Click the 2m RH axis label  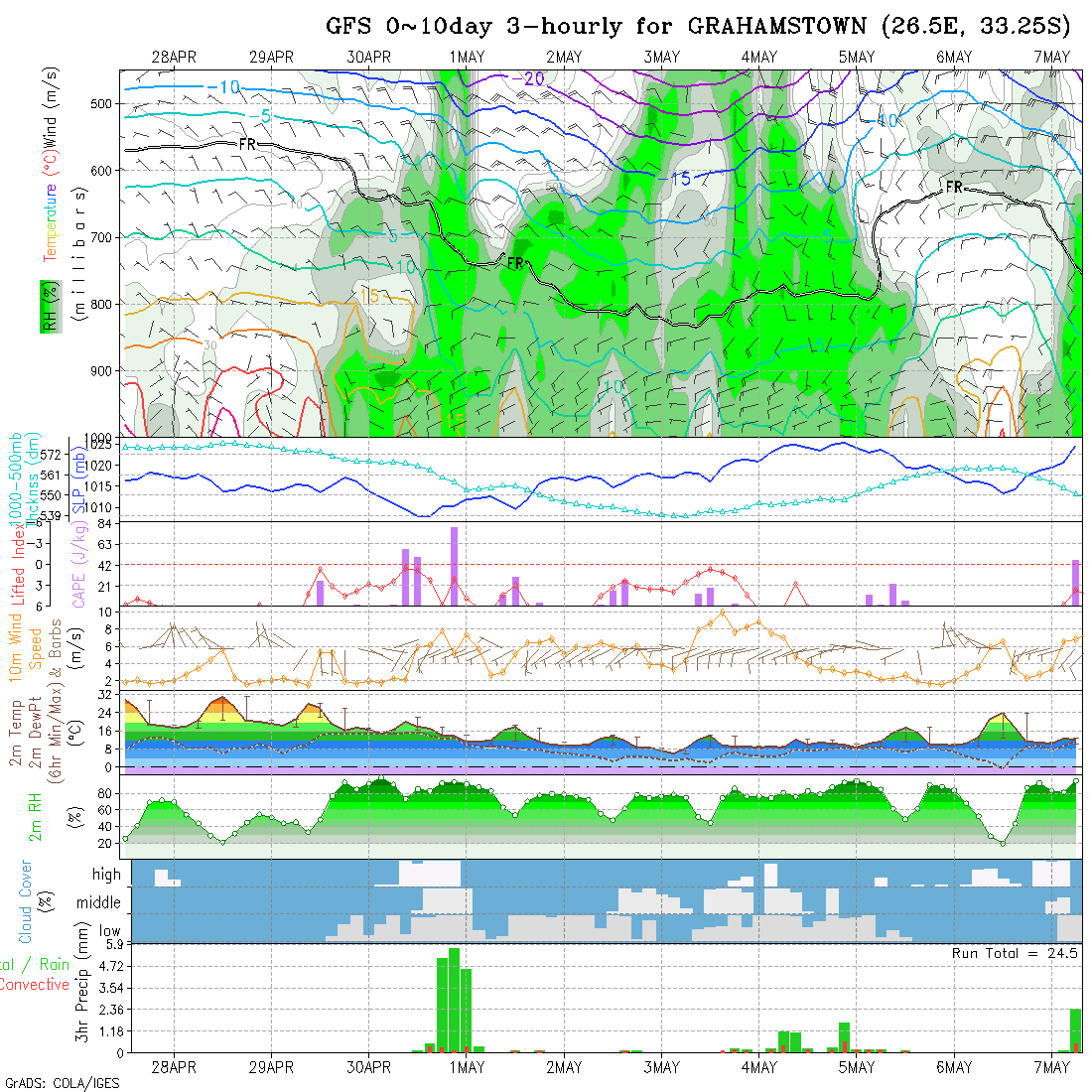[34, 817]
